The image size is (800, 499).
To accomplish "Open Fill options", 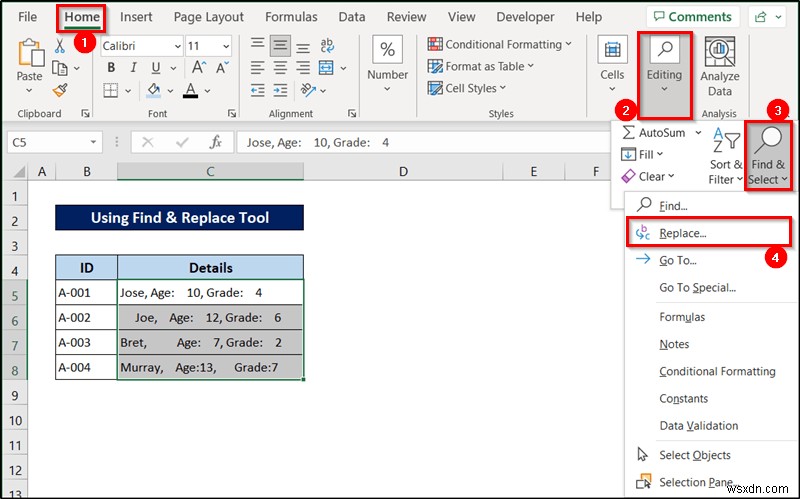I will point(642,154).
